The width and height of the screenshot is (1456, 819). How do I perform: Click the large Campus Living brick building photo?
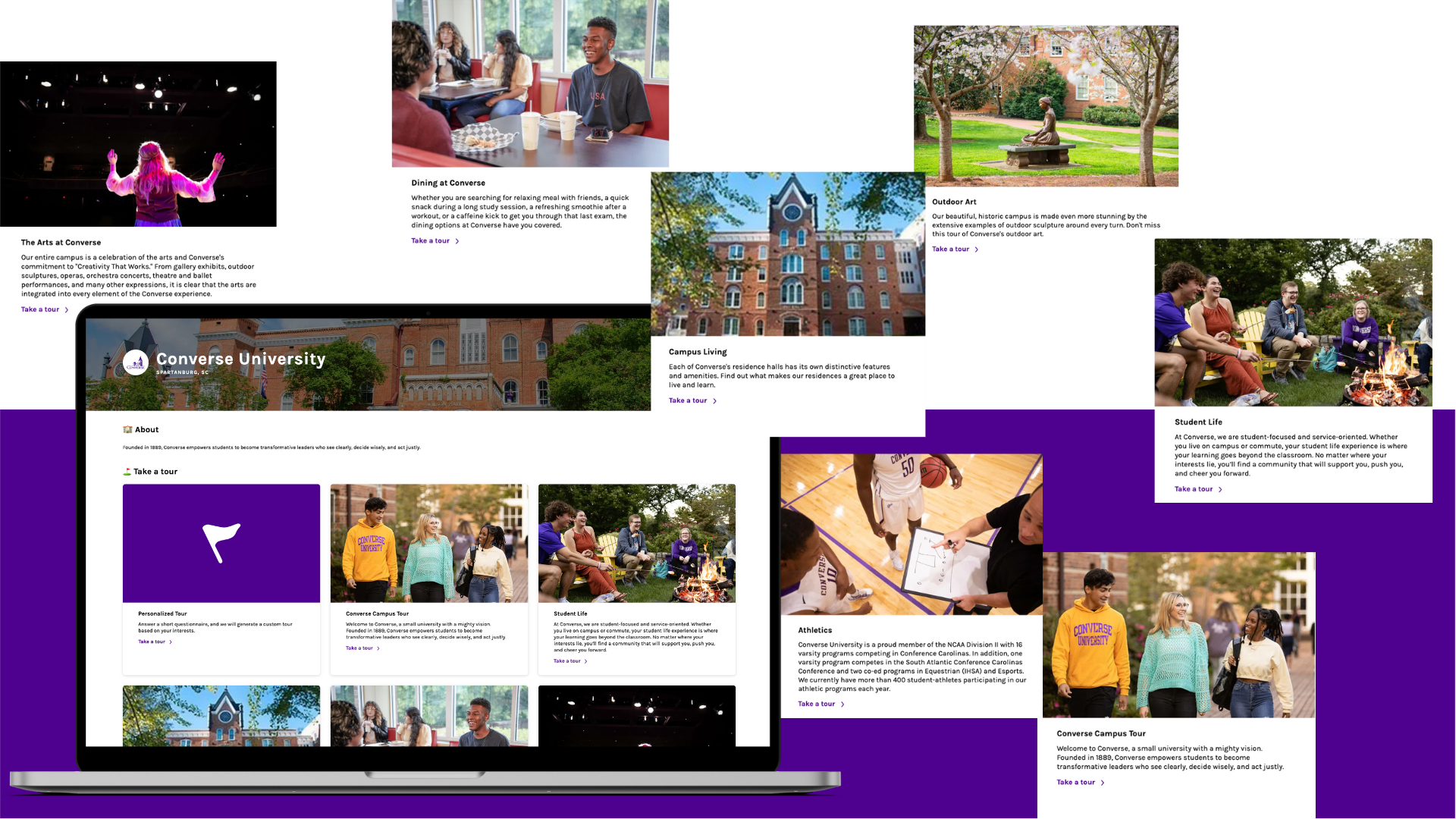[788, 254]
